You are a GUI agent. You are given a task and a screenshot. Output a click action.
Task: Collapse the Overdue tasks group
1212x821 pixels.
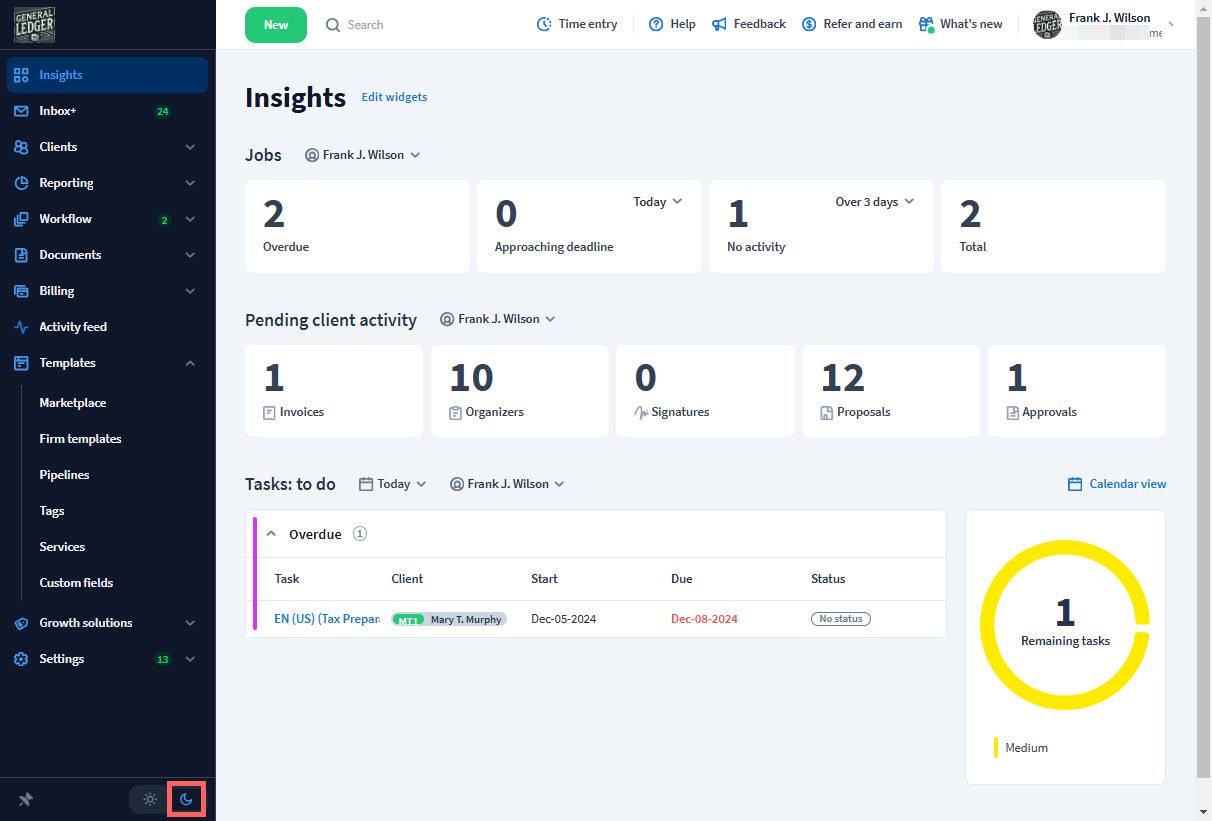click(271, 534)
